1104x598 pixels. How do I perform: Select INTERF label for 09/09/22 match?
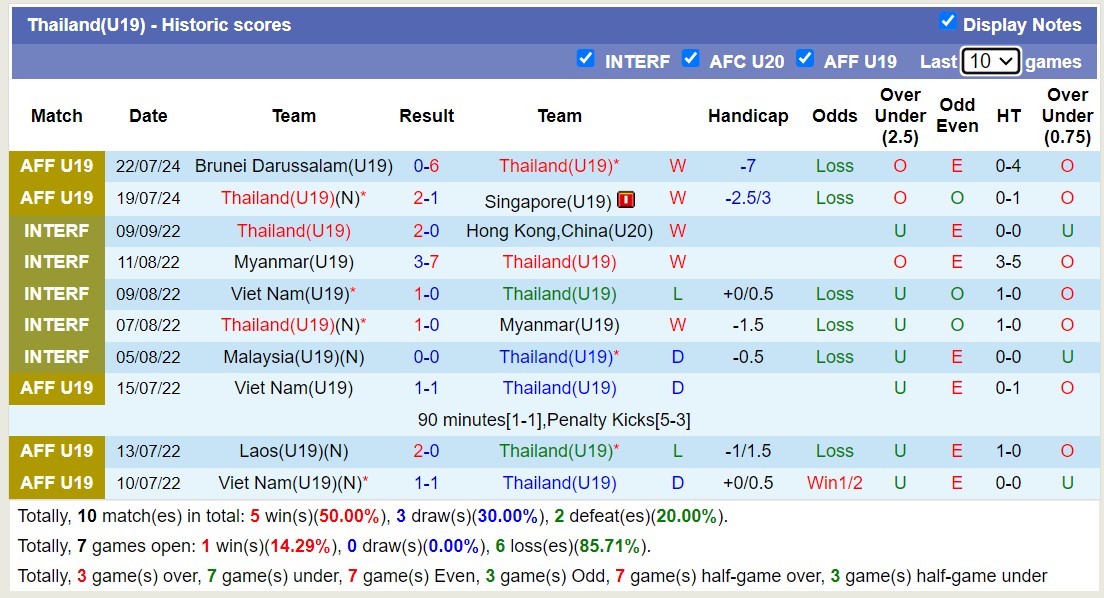(57, 231)
